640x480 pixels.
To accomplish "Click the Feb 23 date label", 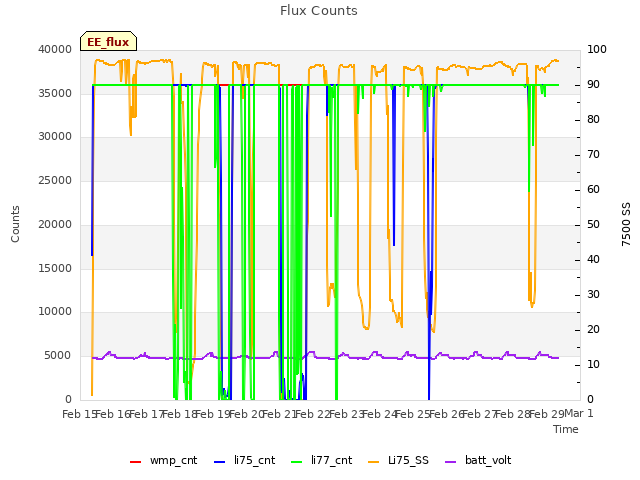I will pos(346,414).
